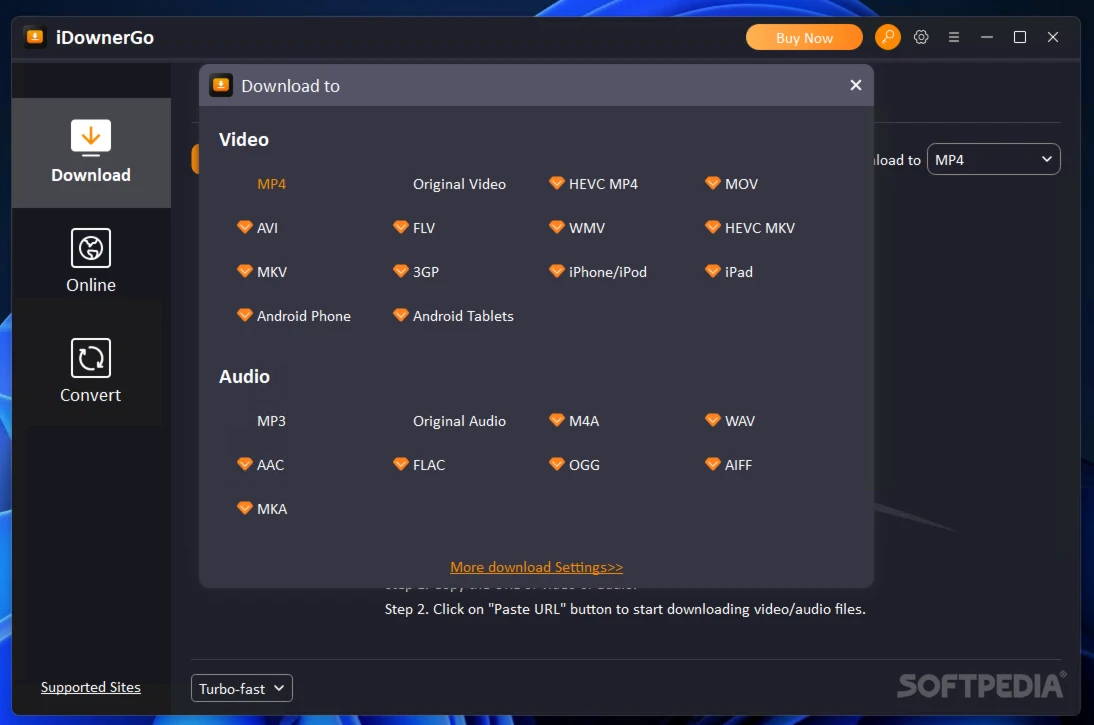Open the Supported Sites link
1094x725 pixels.
tap(91, 687)
